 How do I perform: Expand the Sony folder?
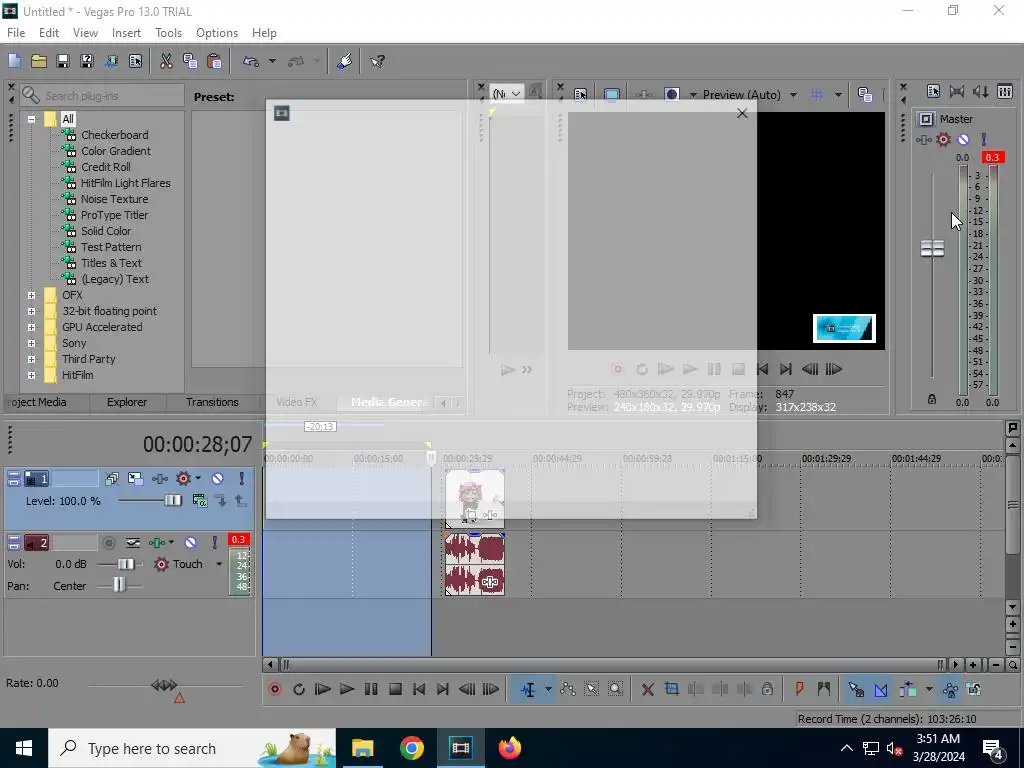click(x=31, y=343)
